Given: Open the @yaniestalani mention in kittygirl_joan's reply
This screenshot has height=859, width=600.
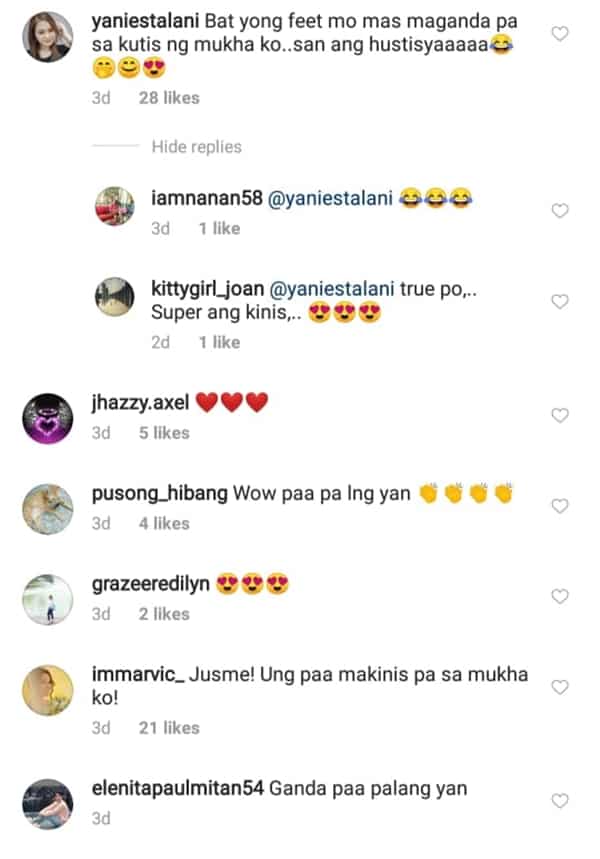Looking at the screenshot, I should 332,289.
